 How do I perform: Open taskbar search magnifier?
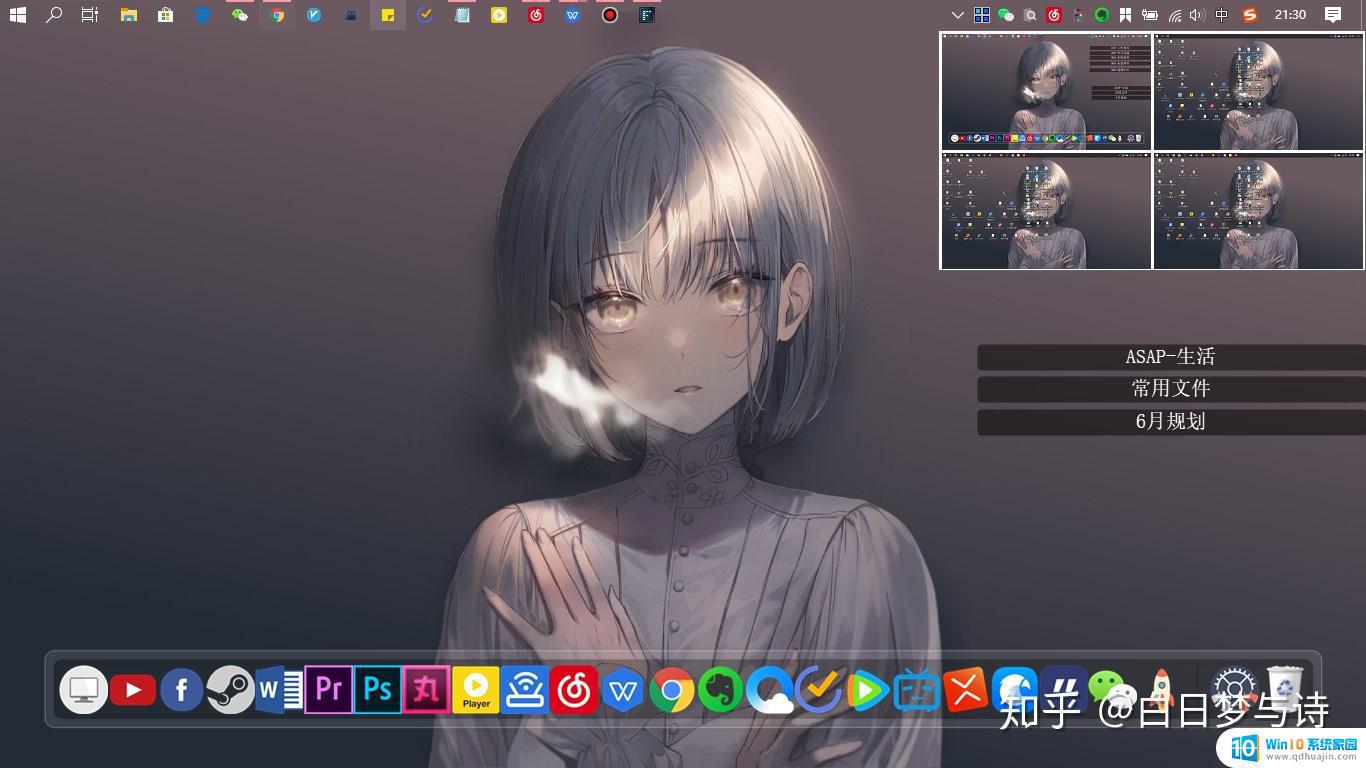[x=54, y=15]
